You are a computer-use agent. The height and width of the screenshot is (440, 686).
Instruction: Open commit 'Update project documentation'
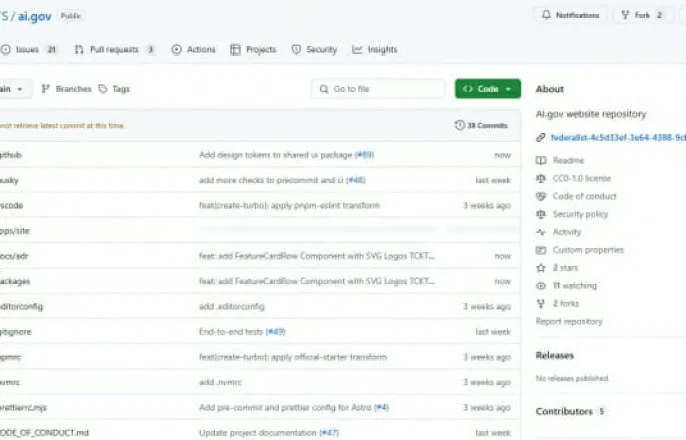click(258, 433)
